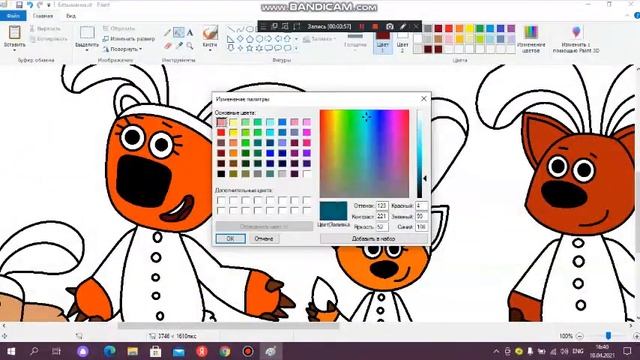This screenshot has width=640, height=360.
Task: Click the Bandicam drawing pencil icon
Action: (403, 27)
